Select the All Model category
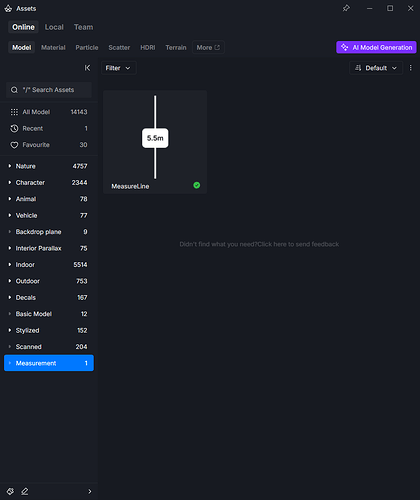The height and width of the screenshot is (500, 420). click(x=49, y=112)
